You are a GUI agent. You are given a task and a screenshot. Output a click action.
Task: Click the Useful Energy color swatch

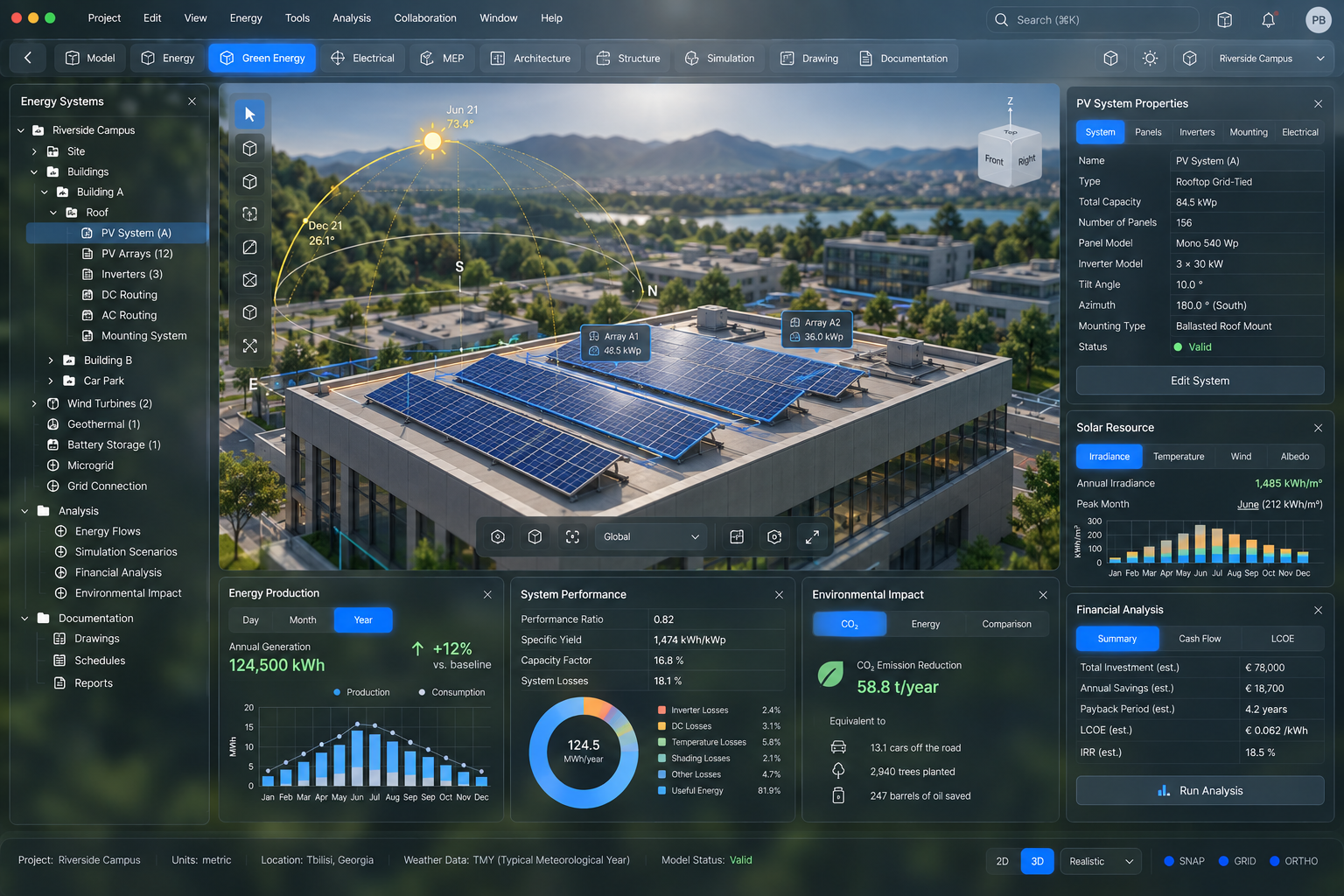[662, 791]
